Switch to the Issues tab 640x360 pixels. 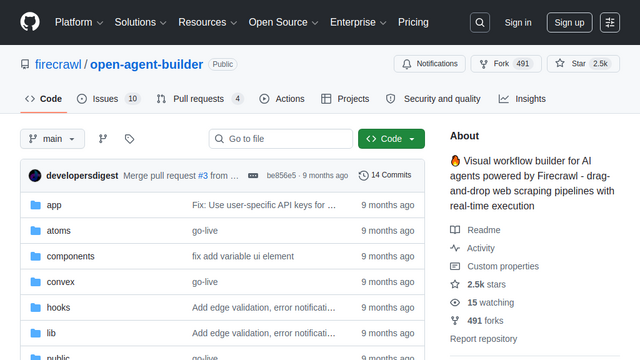(x=109, y=99)
